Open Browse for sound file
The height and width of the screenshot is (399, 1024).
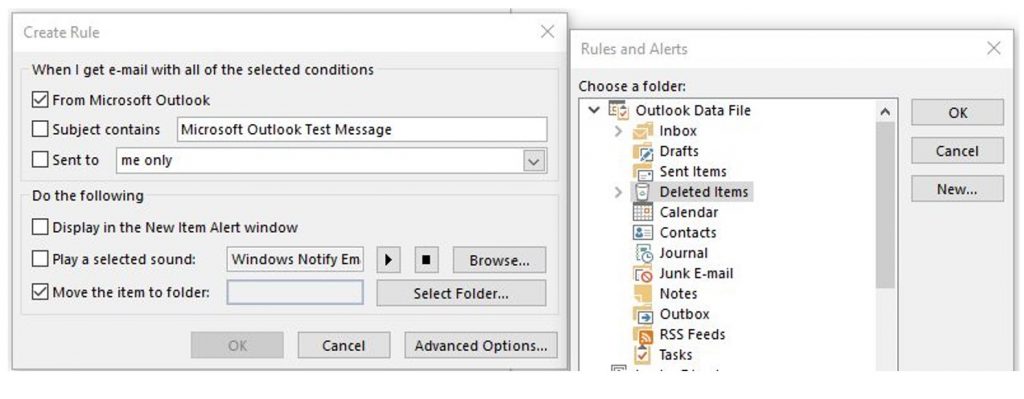pos(500,260)
